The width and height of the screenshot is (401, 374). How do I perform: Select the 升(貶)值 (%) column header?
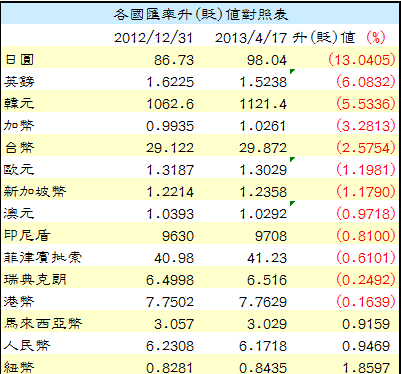[x=339, y=38]
